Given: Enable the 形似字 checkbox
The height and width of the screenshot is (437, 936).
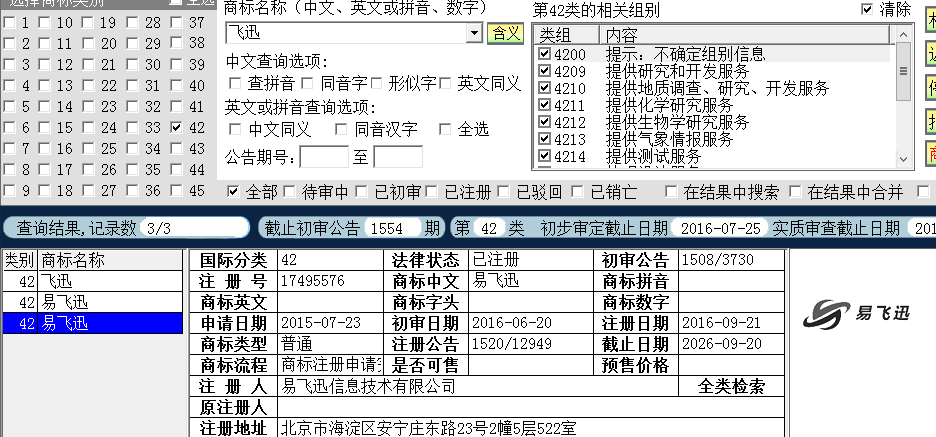Looking at the screenshot, I should [376, 84].
